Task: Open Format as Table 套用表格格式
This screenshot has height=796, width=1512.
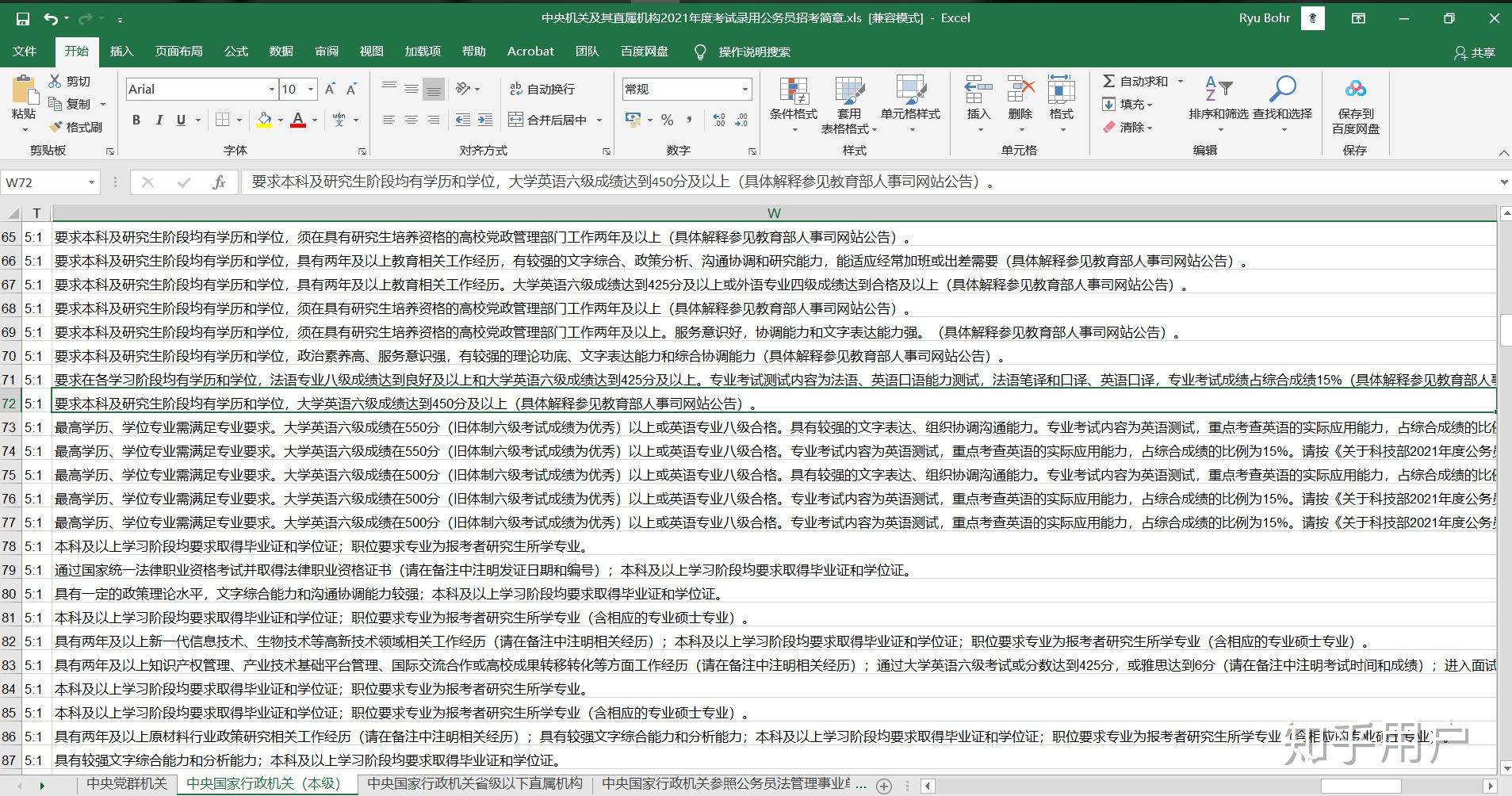Action: pos(849,104)
